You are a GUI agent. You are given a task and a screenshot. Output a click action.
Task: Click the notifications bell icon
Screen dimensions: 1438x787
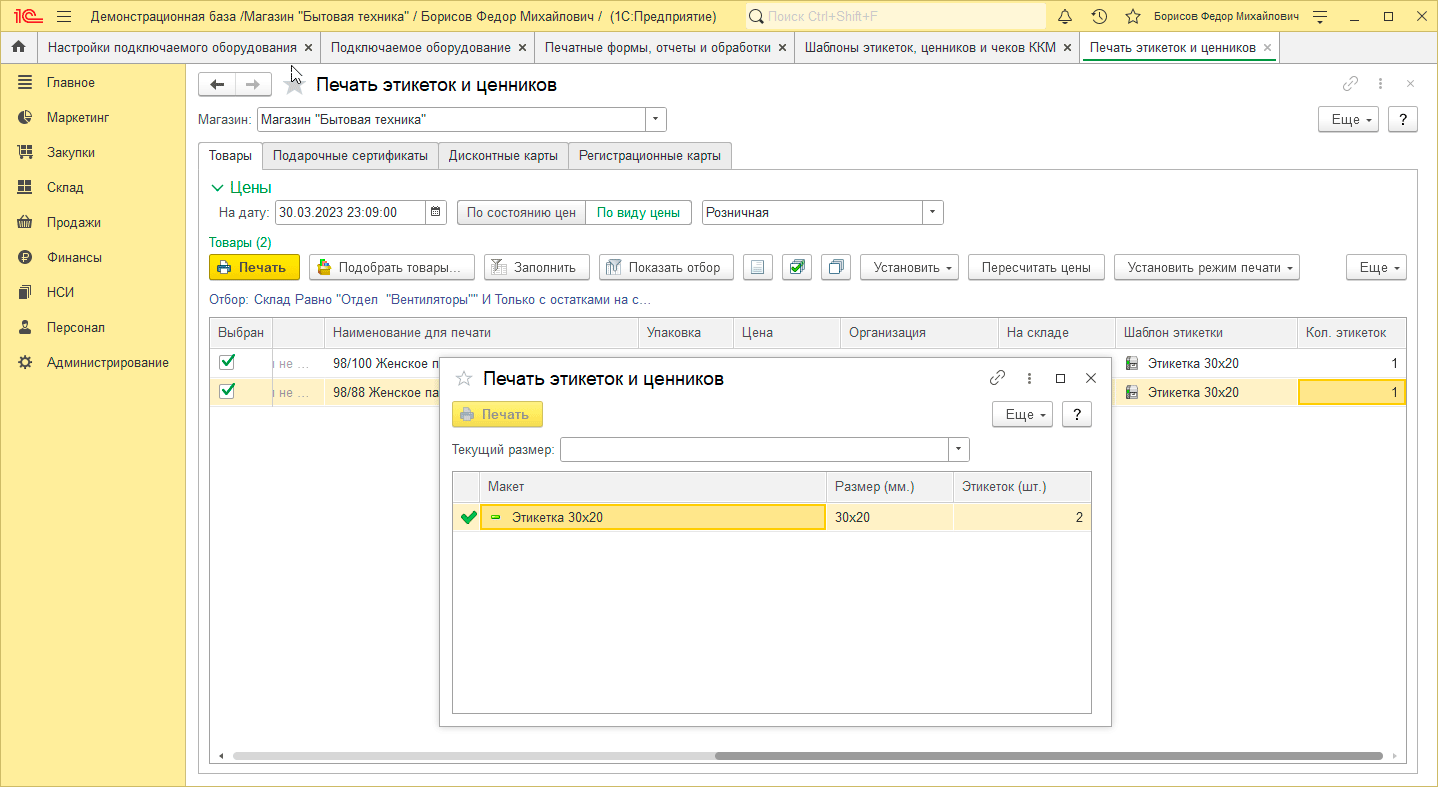pos(1065,17)
